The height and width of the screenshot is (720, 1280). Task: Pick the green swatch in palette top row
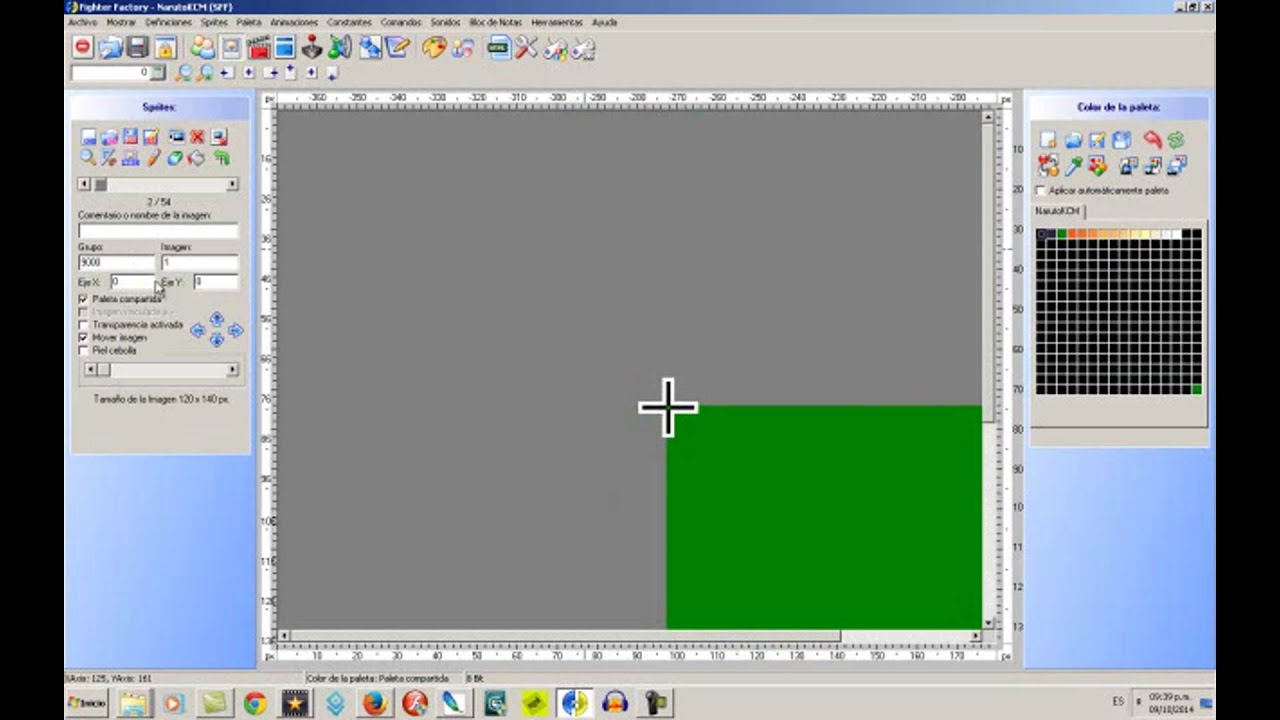click(x=1061, y=234)
